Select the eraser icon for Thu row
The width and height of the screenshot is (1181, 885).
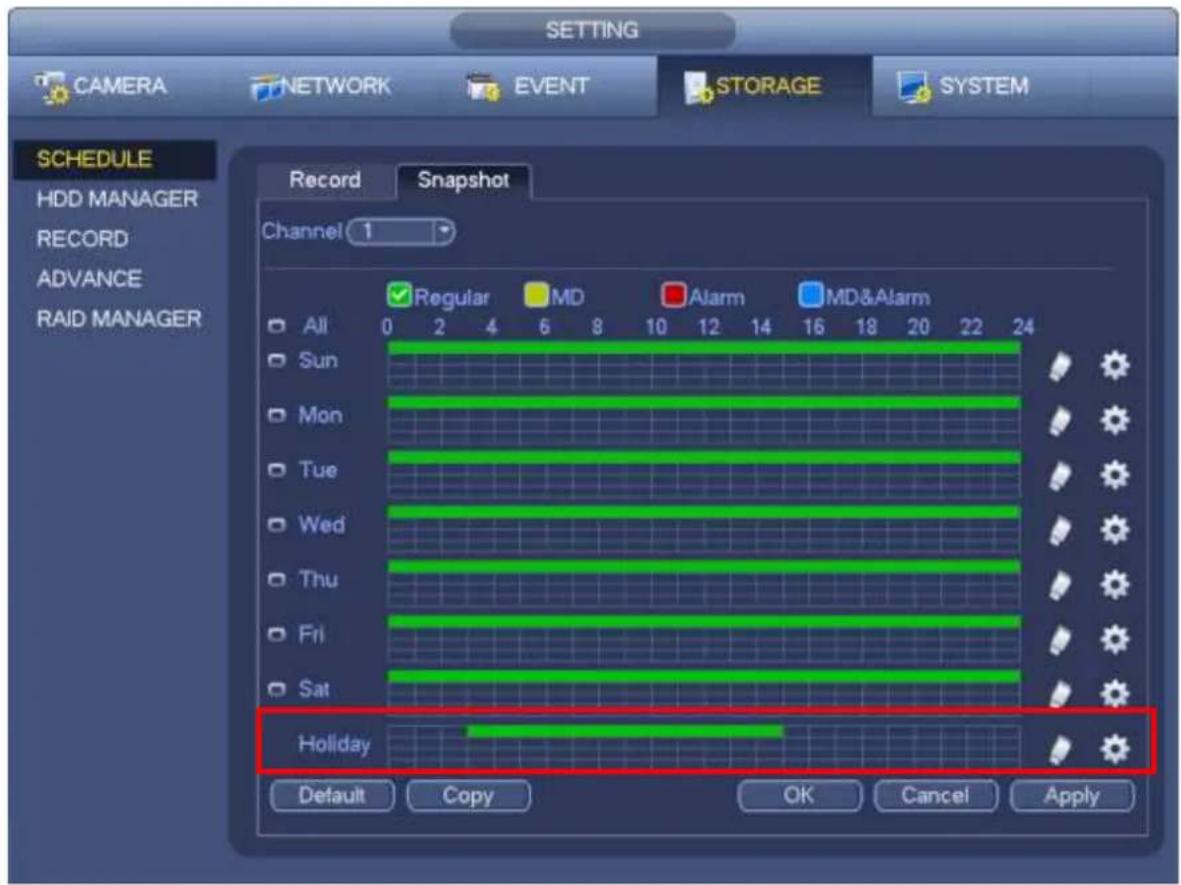click(1060, 586)
